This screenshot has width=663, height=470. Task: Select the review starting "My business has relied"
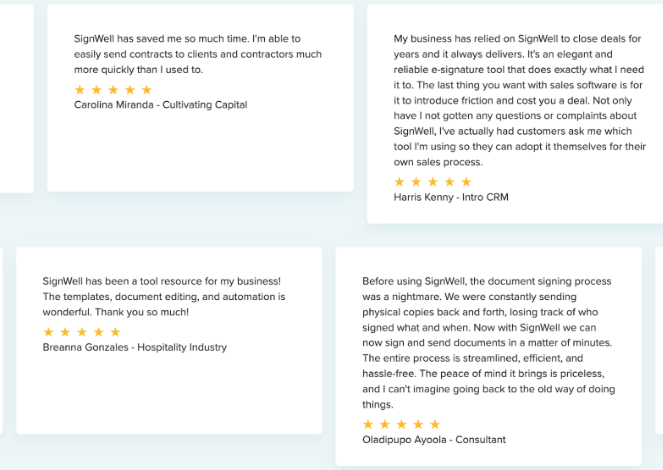pyautogui.click(x=520, y=100)
